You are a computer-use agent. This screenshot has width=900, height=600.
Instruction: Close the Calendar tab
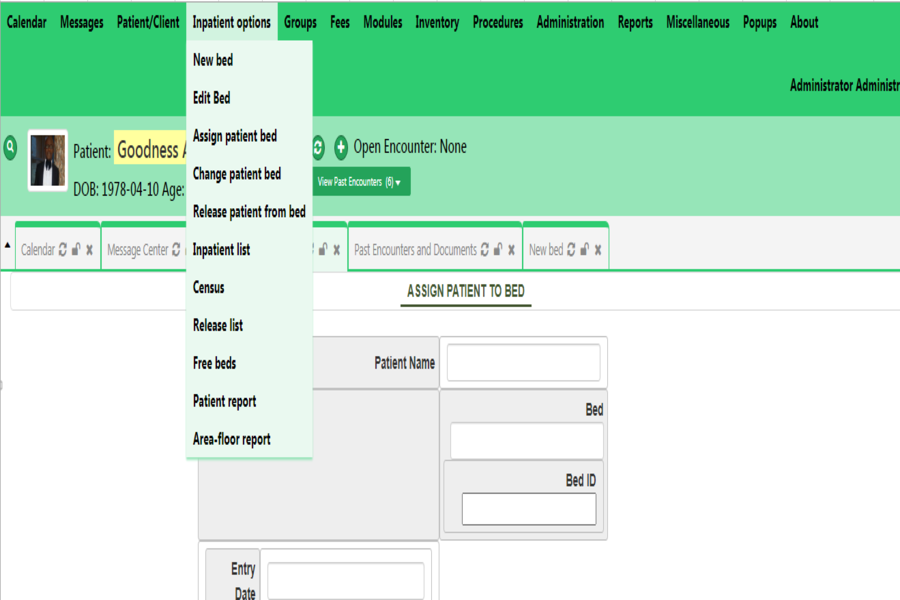coord(90,250)
